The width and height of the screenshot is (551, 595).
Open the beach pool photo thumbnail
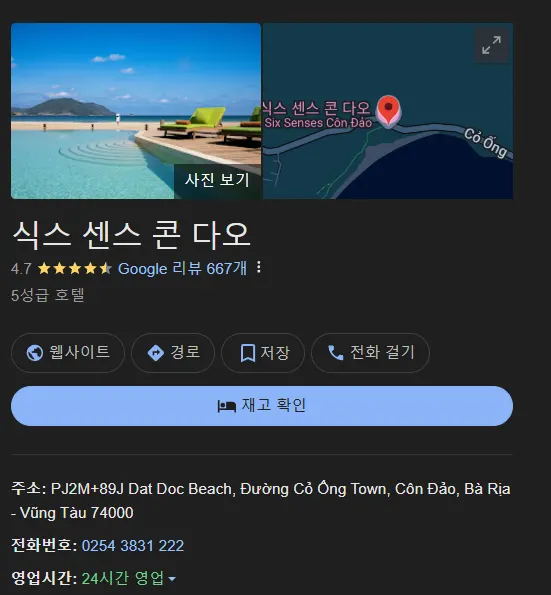136,111
